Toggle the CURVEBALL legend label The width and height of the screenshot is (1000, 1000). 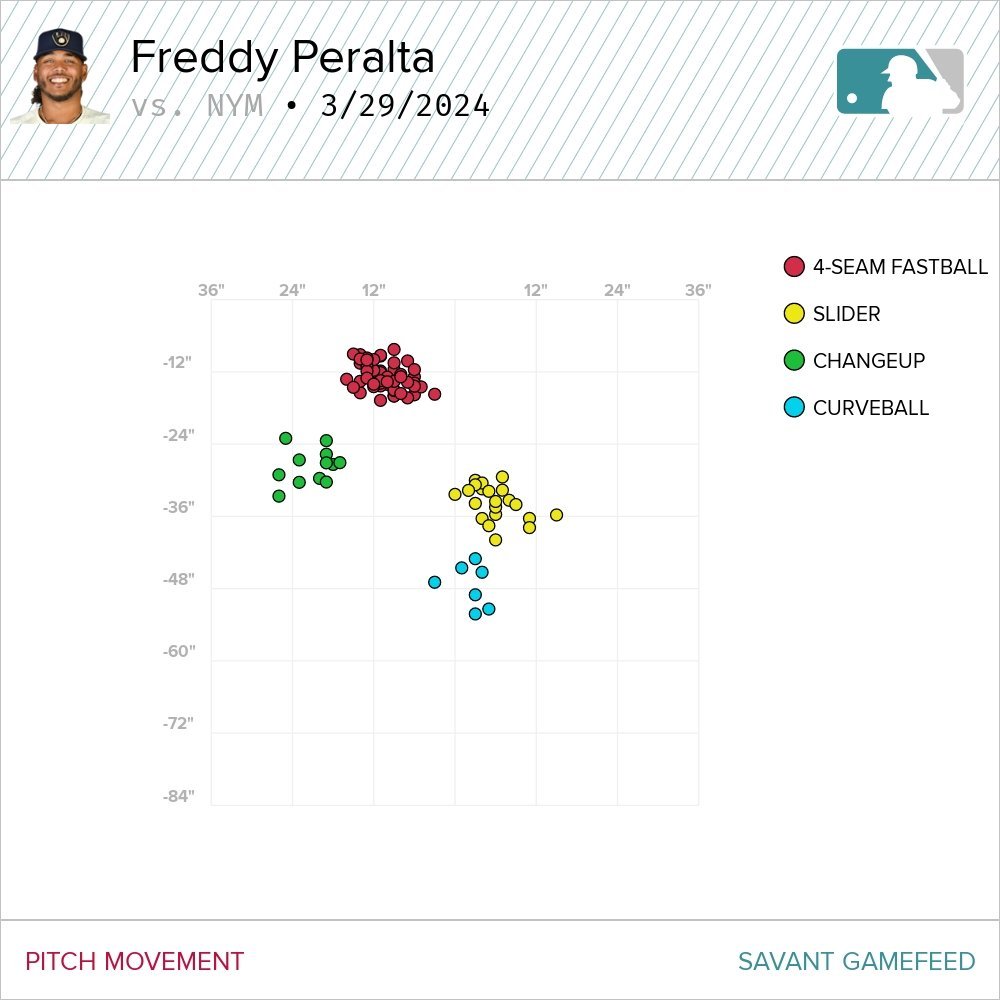[871, 408]
